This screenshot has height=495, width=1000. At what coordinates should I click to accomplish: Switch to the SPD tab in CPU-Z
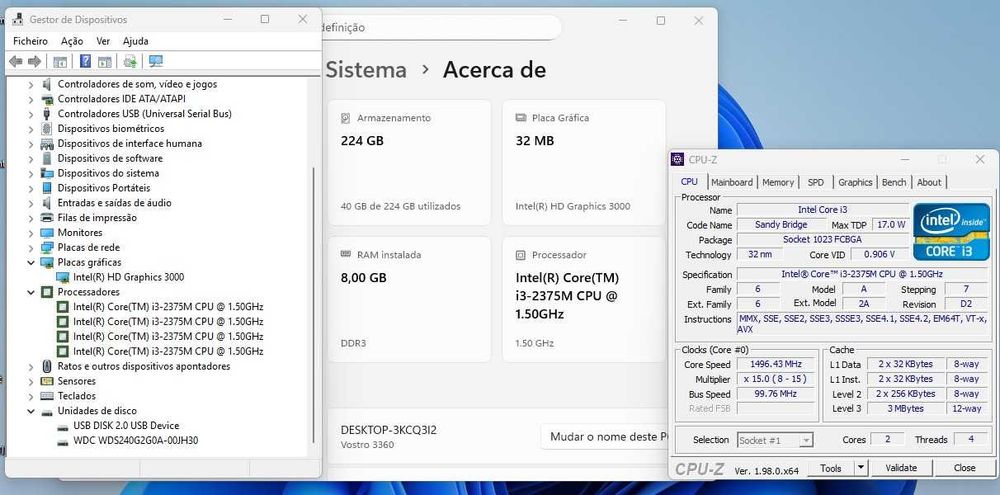(816, 182)
